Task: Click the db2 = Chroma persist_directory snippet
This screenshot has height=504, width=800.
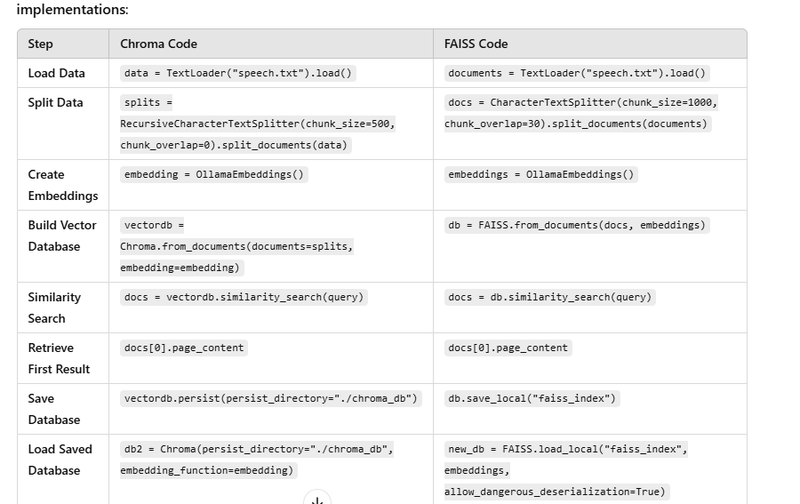Action: point(257,460)
